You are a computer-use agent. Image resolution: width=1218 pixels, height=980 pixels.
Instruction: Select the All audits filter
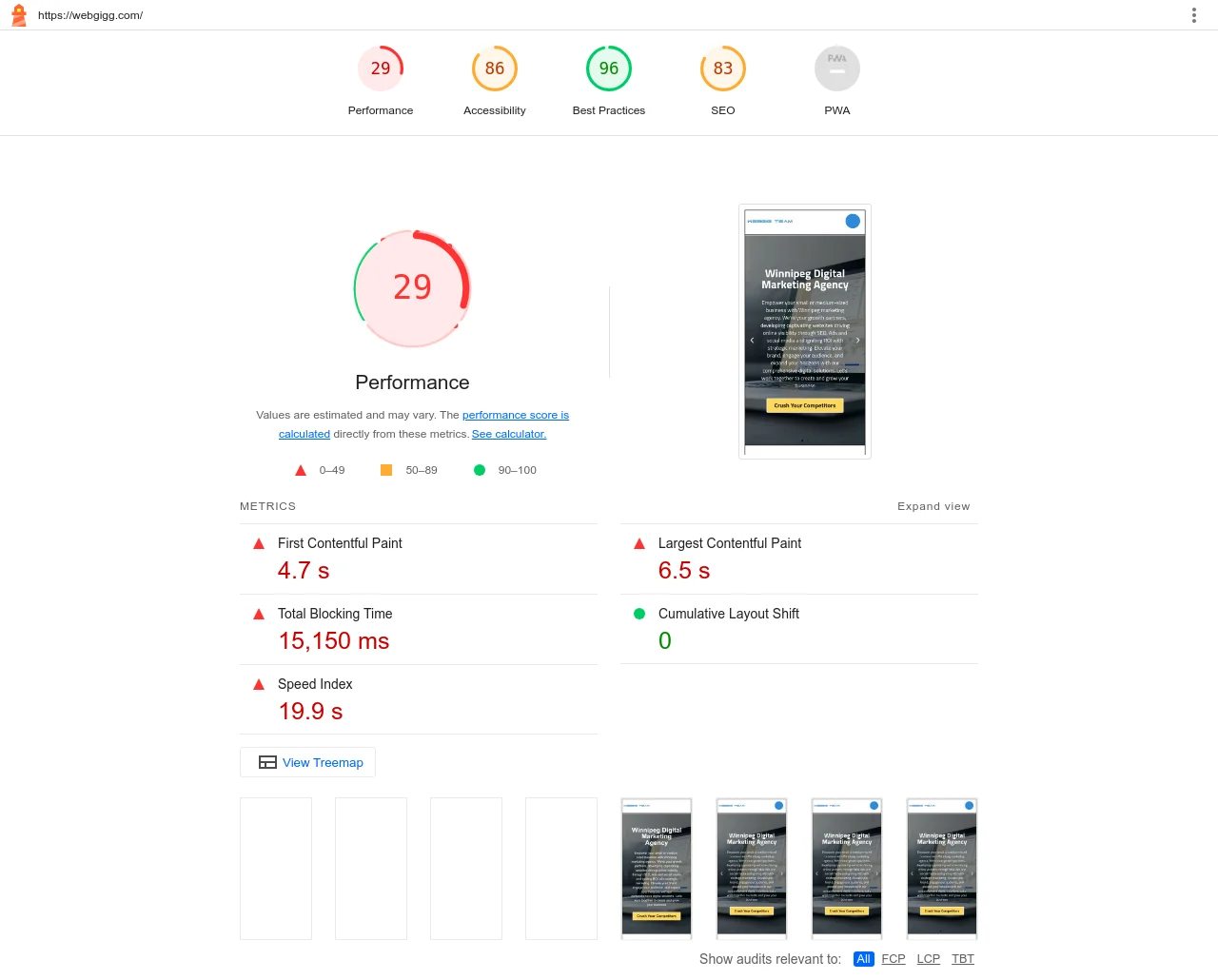(x=863, y=959)
